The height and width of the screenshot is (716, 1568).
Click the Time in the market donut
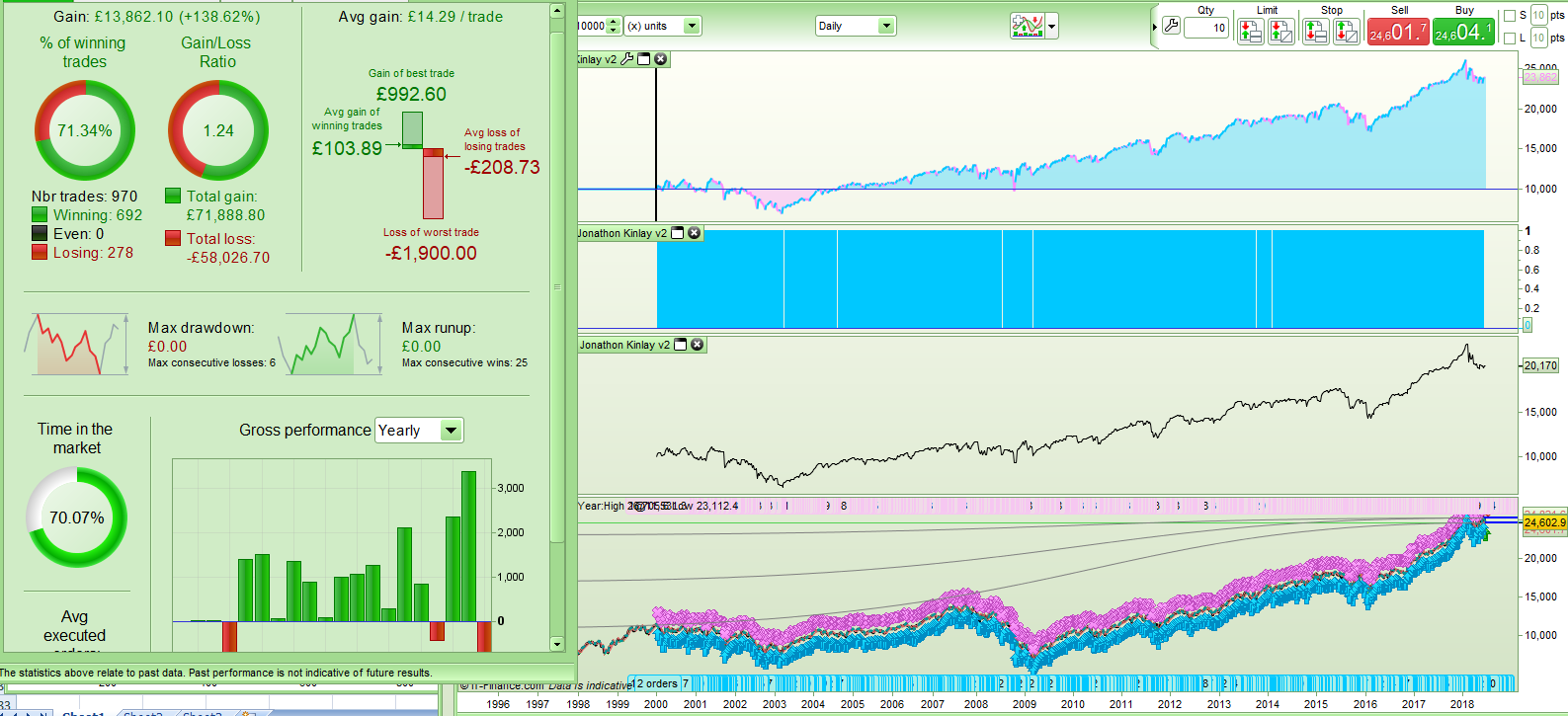click(x=77, y=517)
